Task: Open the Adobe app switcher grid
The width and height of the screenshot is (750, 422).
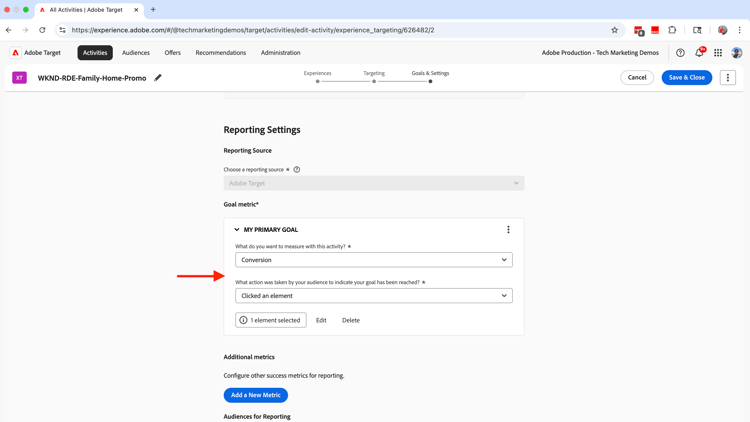Action: click(x=718, y=53)
